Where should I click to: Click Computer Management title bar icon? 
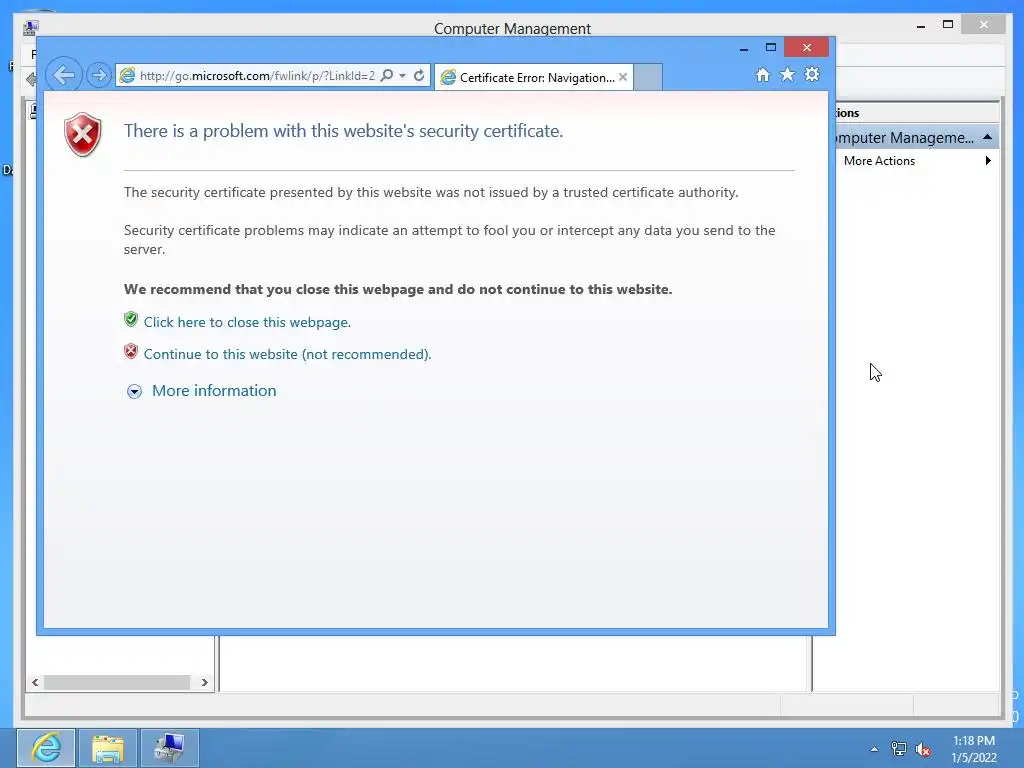click(31, 28)
